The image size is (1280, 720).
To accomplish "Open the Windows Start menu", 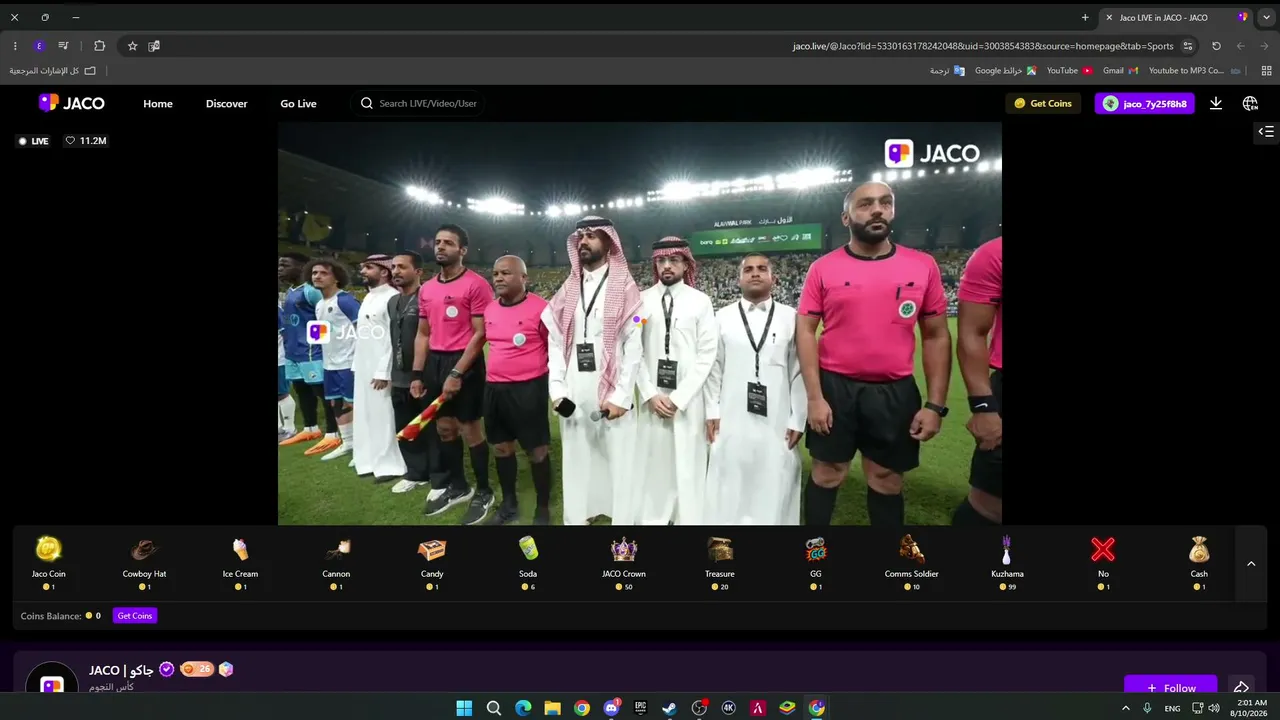I will pos(464,708).
